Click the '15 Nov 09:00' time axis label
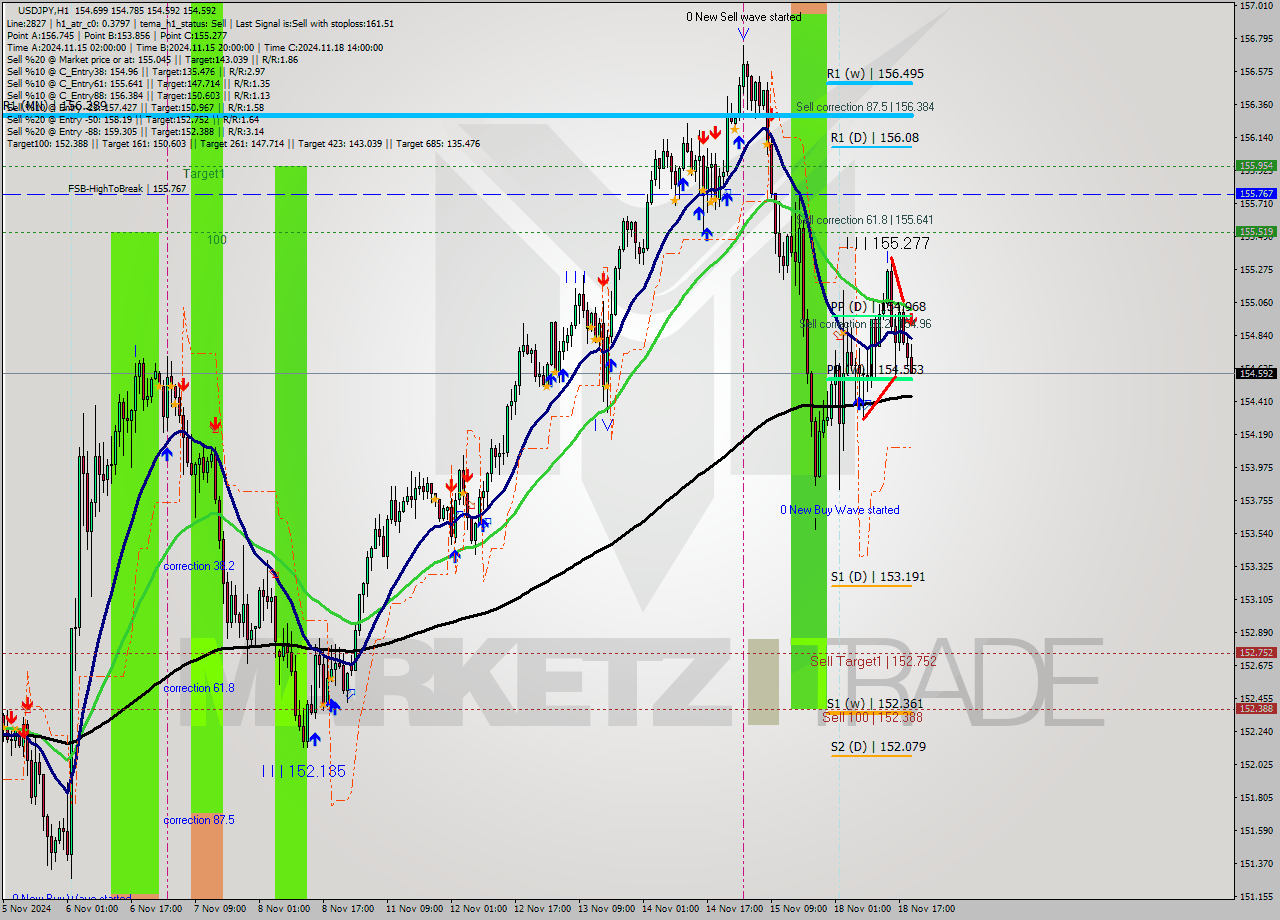 798,909
